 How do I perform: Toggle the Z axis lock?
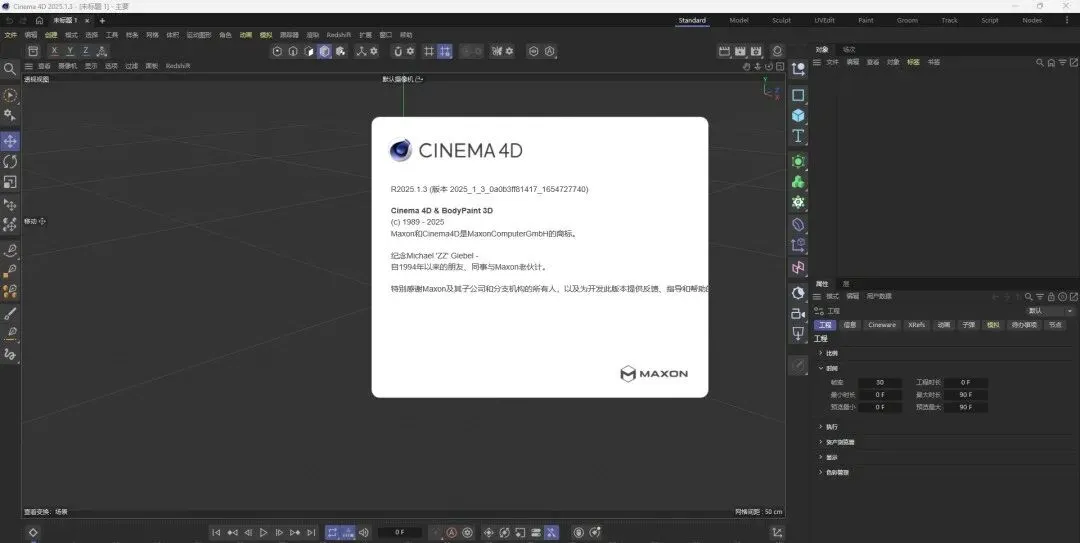pos(85,51)
